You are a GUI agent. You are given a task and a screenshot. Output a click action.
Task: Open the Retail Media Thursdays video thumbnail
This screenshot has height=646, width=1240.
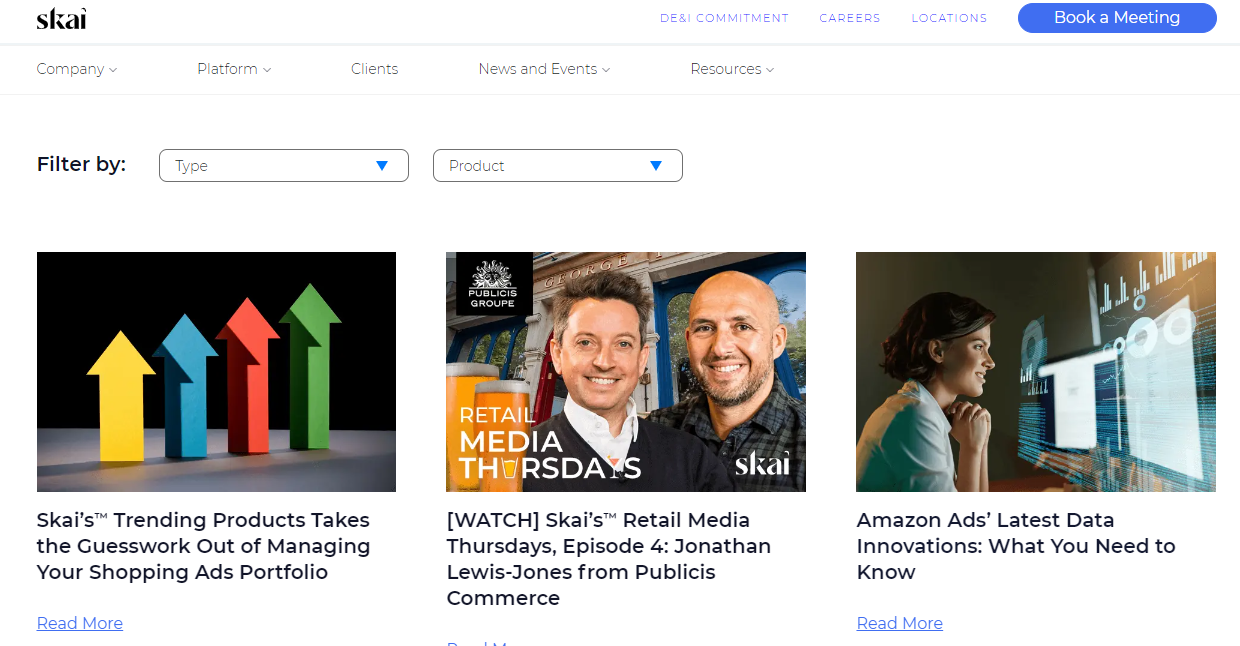pos(625,371)
